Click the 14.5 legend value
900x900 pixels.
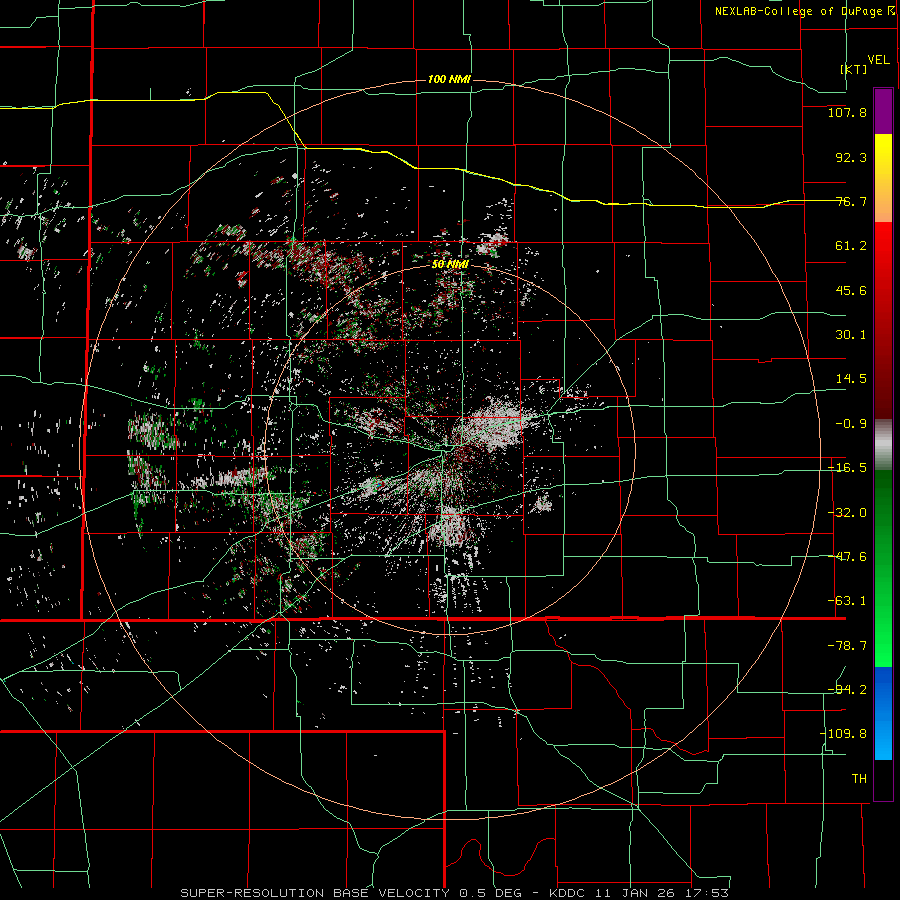[x=851, y=379]
